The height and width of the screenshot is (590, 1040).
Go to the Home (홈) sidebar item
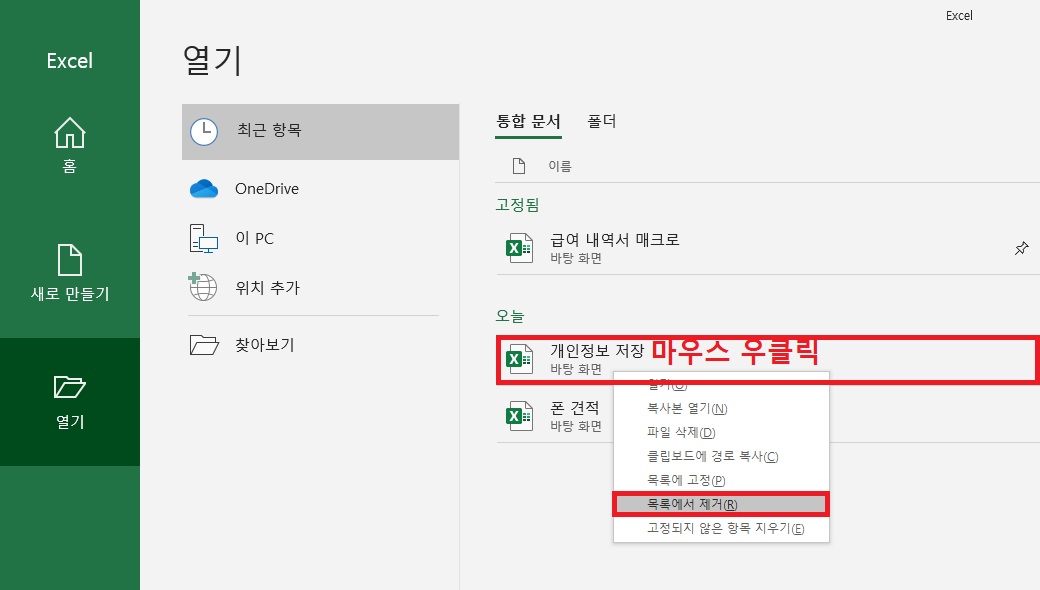(x=70, y=145)
